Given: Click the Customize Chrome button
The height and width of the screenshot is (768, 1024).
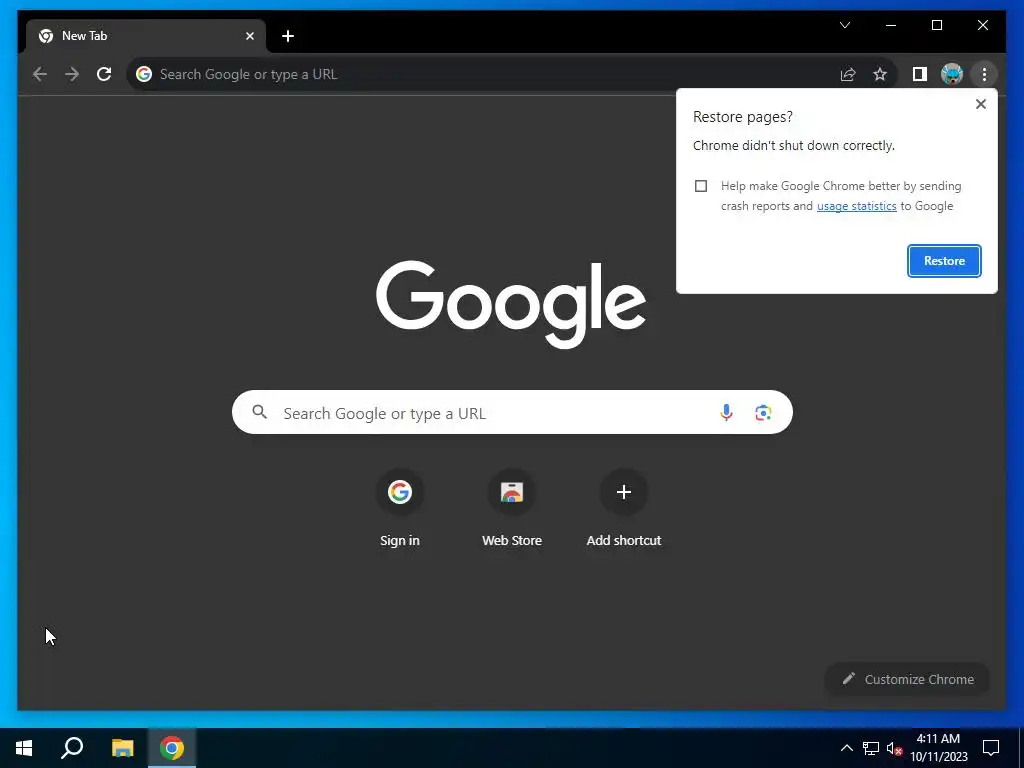Looking at the screenshot, I should 907,679.
